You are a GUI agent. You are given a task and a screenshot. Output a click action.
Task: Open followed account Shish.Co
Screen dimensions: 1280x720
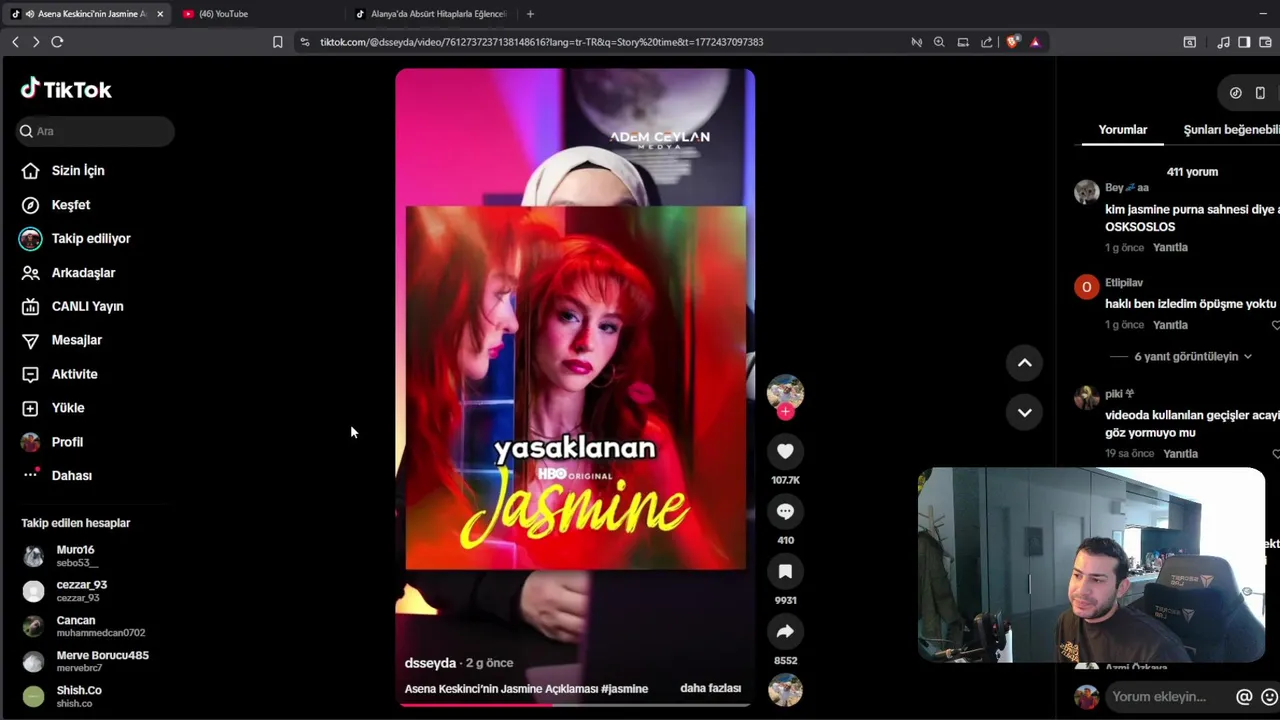62,696
